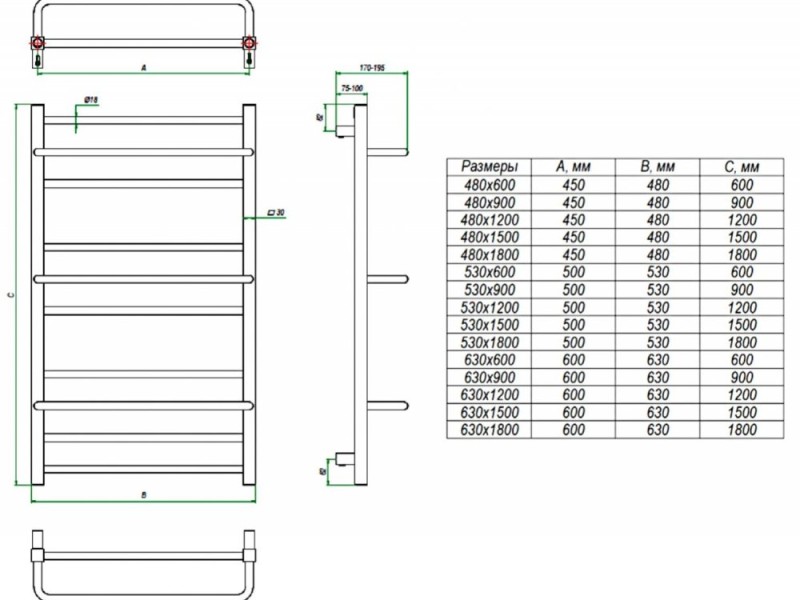Select the "530x1200" size cell
Screen dimensions: 800x600
coord(489,307)
